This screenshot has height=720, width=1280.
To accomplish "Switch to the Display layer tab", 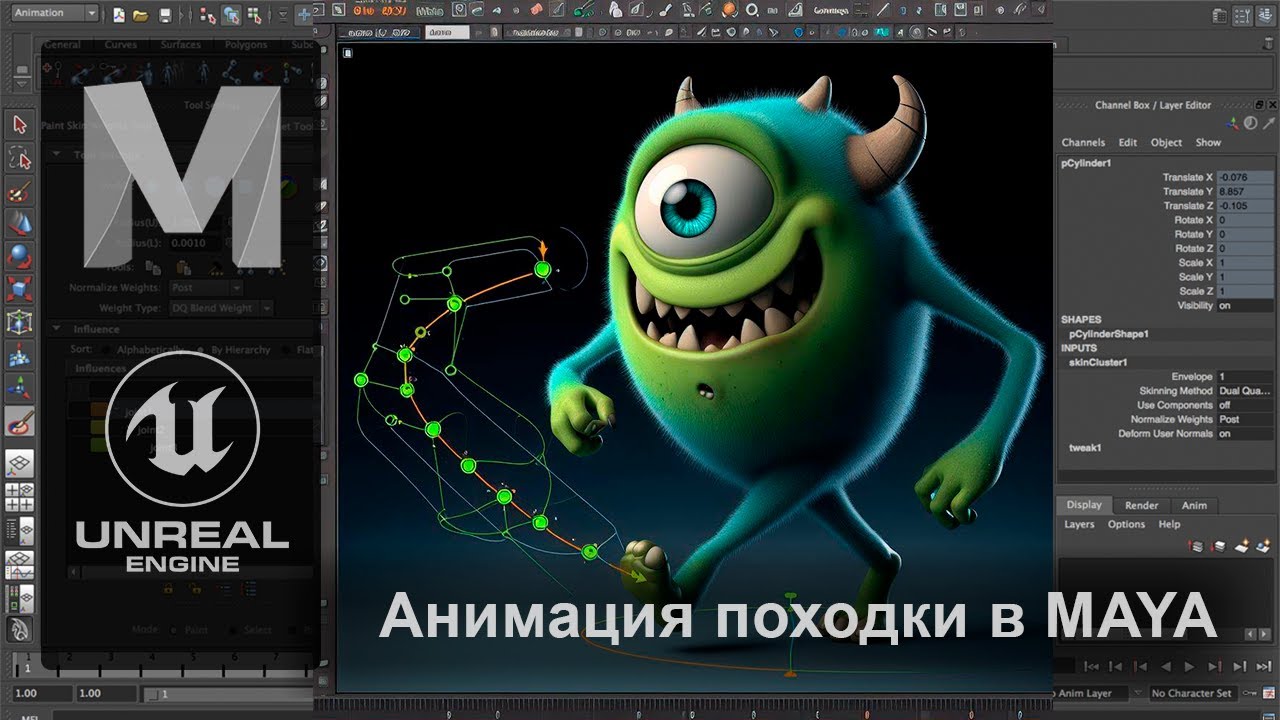I will pyautogui.click(x=1083, y=505).
